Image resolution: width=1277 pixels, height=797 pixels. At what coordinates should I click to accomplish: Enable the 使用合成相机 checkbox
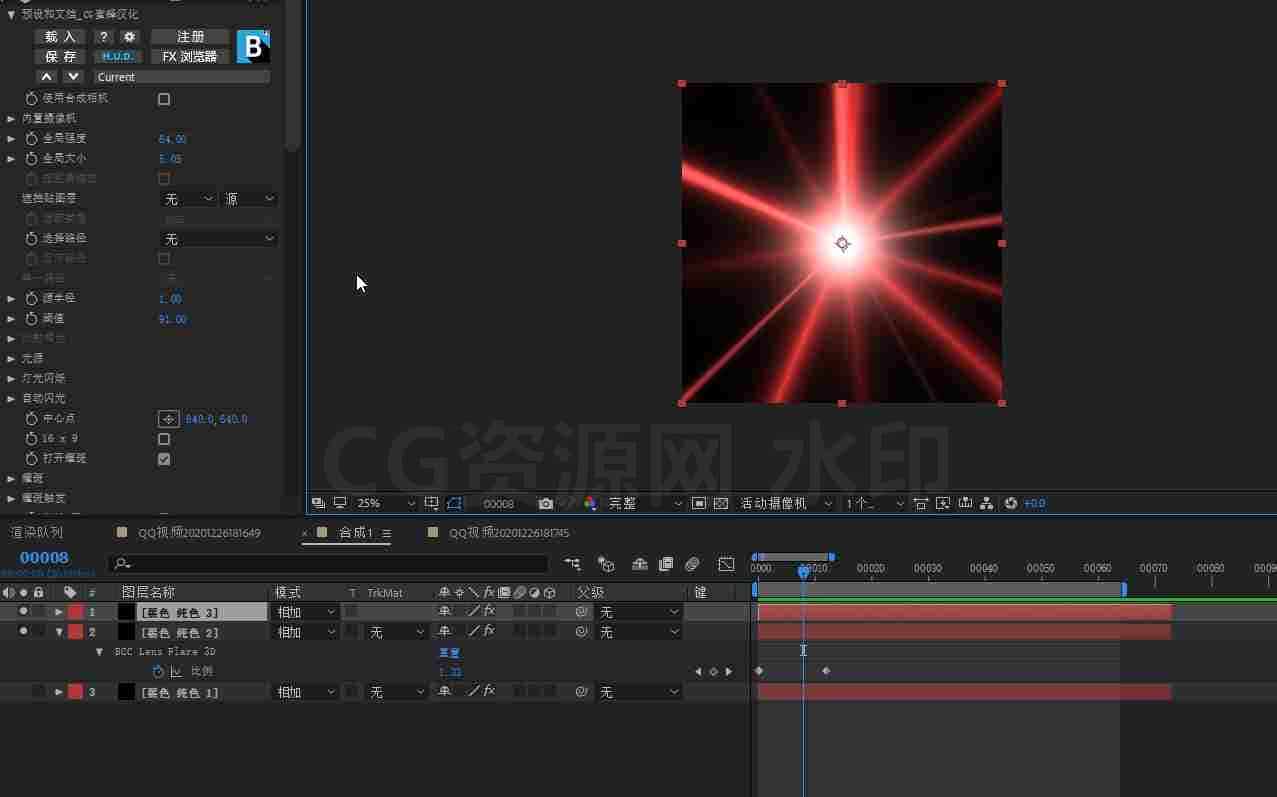(x=164, y=99)
